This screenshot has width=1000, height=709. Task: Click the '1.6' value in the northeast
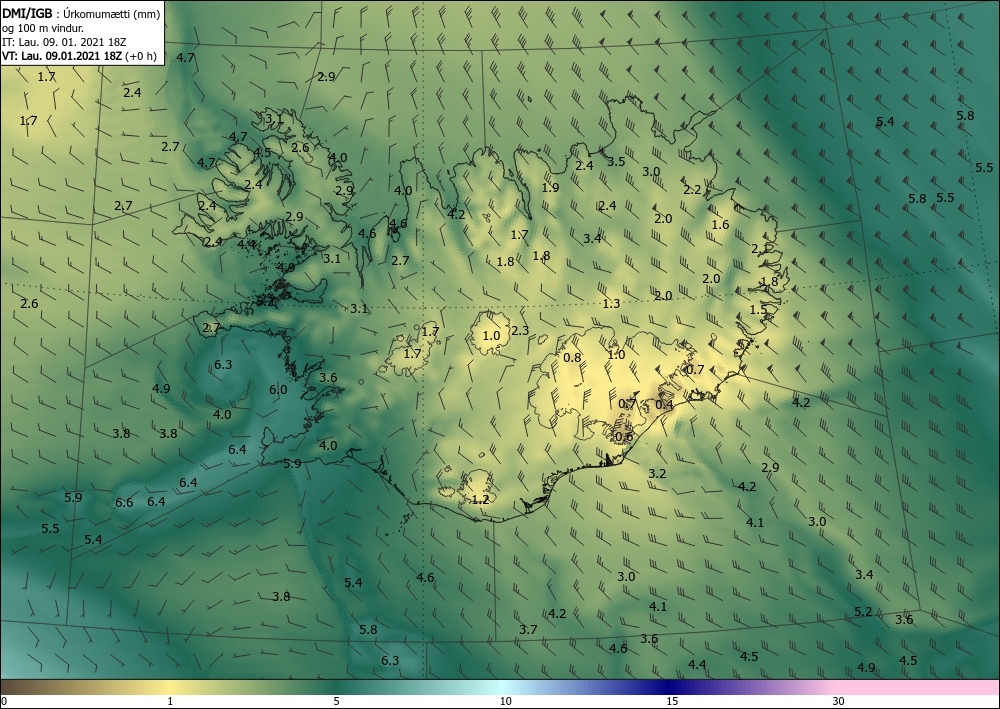720,225
